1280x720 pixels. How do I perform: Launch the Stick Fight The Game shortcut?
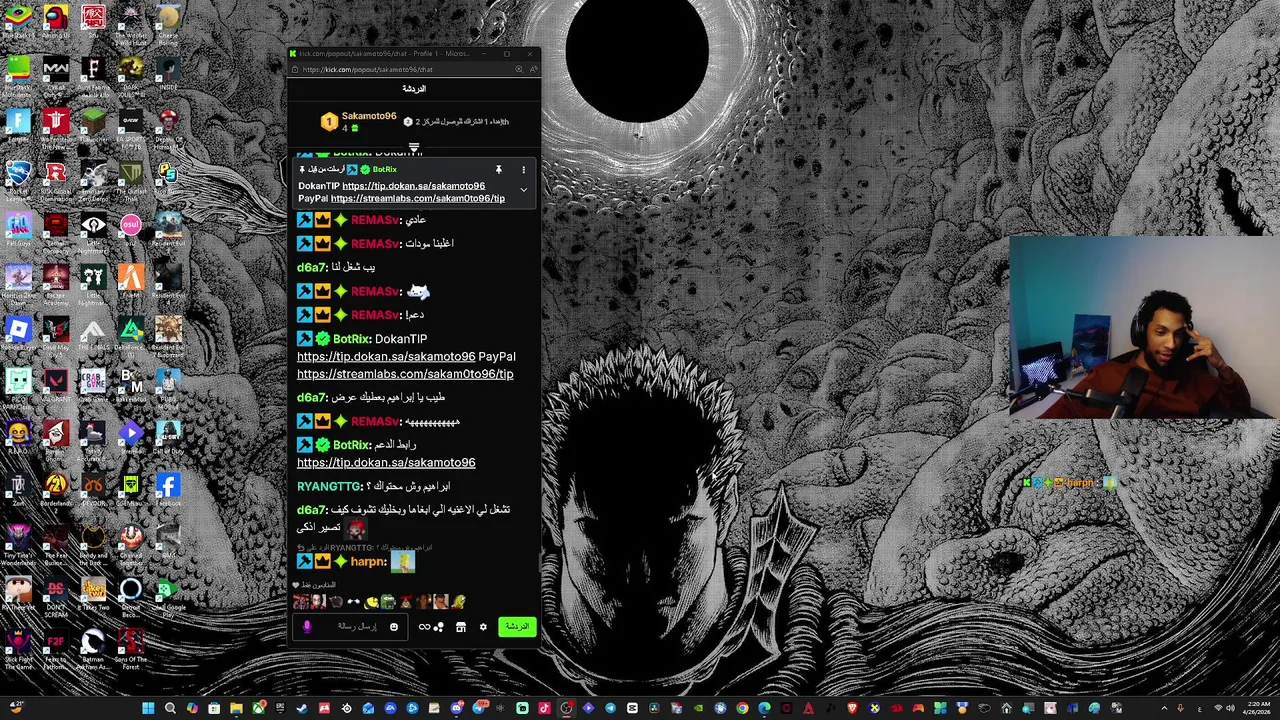coord(18,642)
